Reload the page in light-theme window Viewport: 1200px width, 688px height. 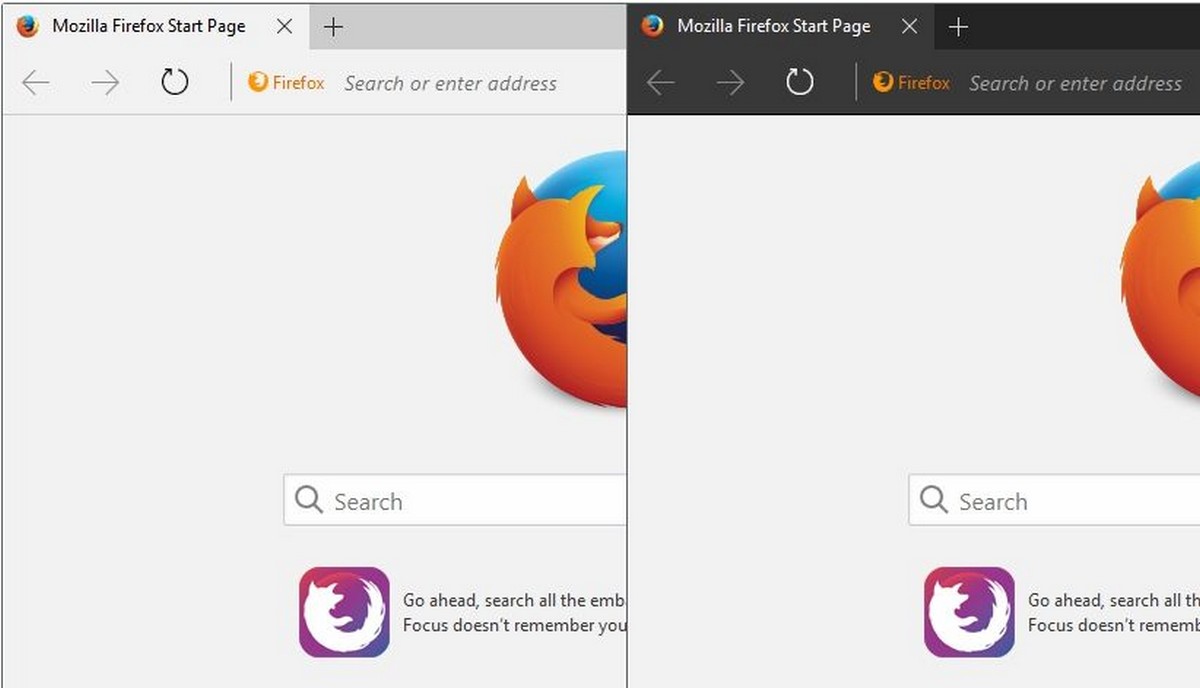pyautogui.click(x=175, y=81)
